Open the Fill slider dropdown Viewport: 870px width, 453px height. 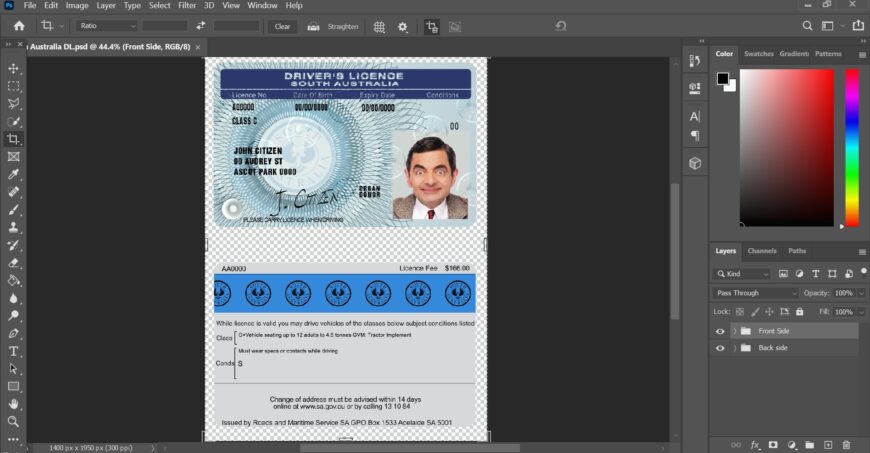click(861, 312)
